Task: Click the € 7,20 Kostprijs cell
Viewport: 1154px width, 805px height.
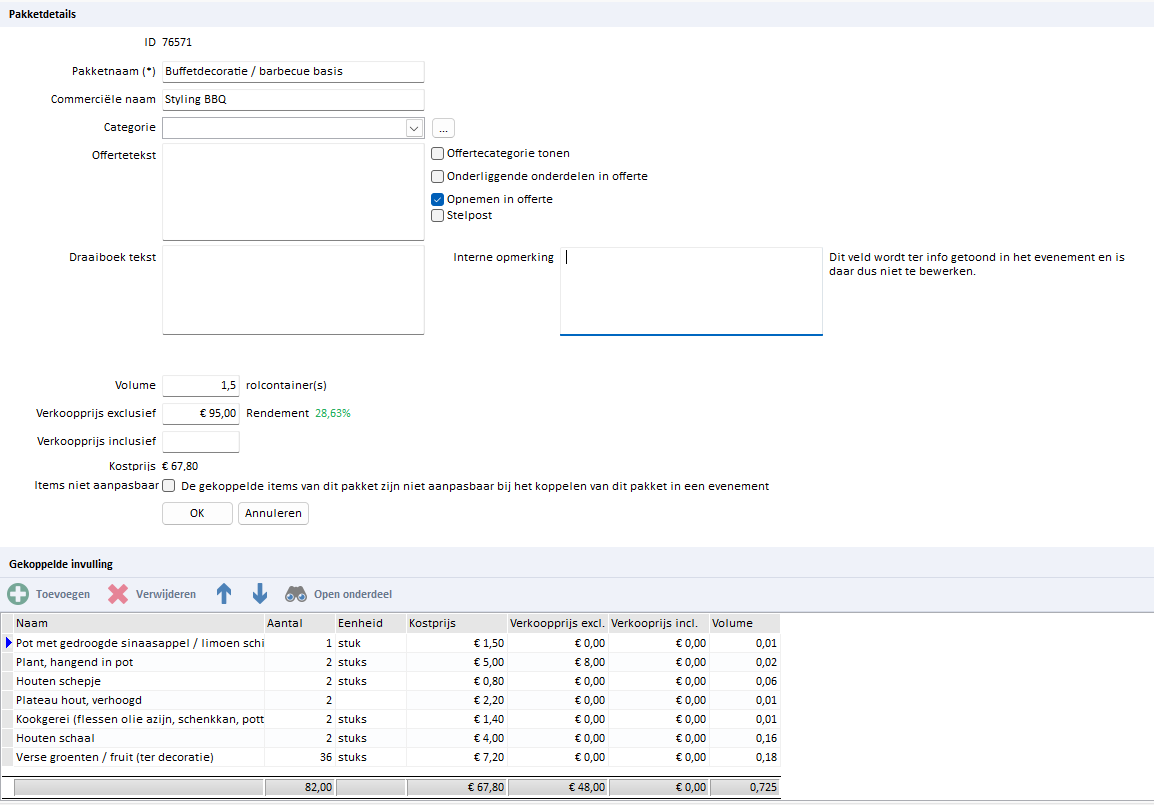Action: pos(456,758)
